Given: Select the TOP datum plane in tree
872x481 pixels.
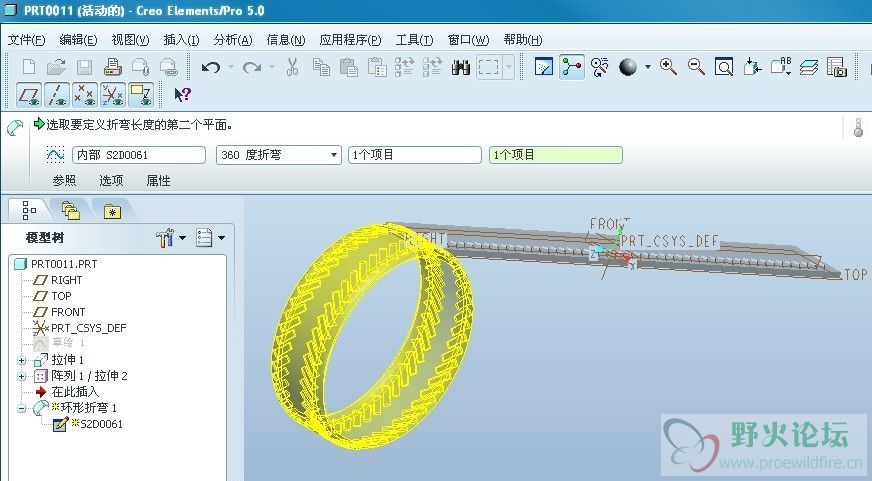Looking at the screenshot, I should click(x=61, y=296).
